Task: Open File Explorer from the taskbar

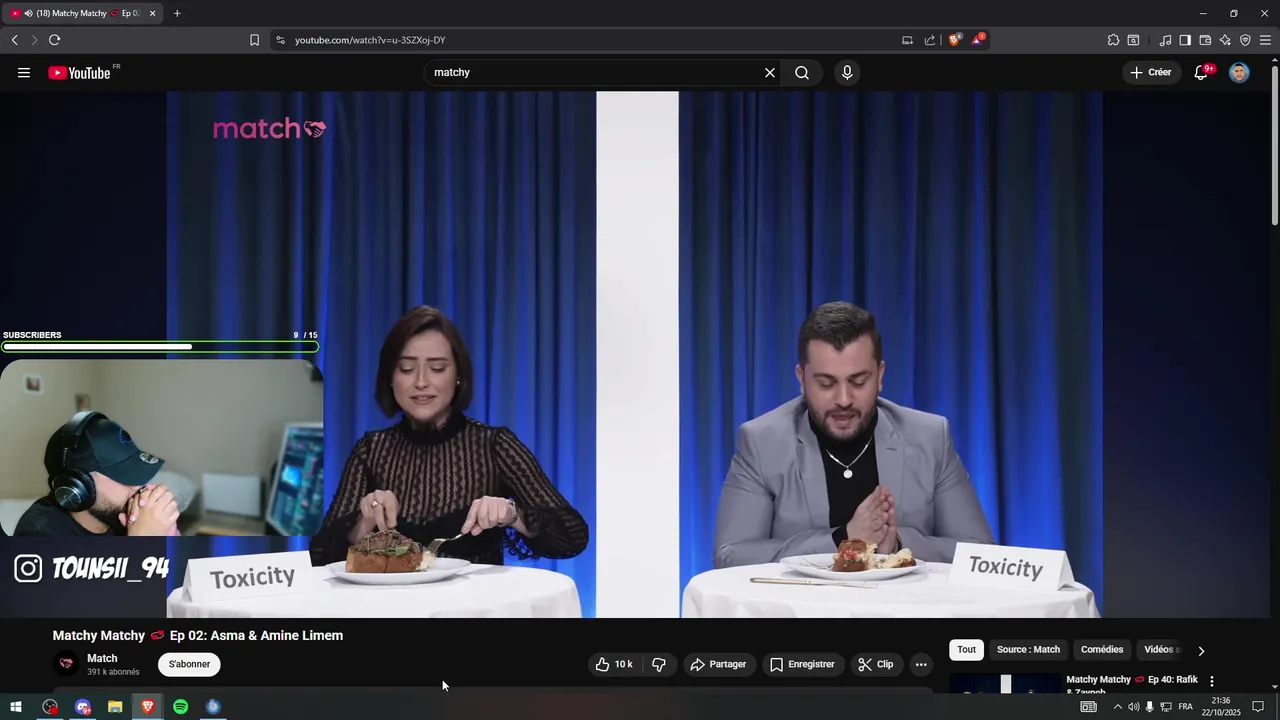Action: [x=115, y=707]
